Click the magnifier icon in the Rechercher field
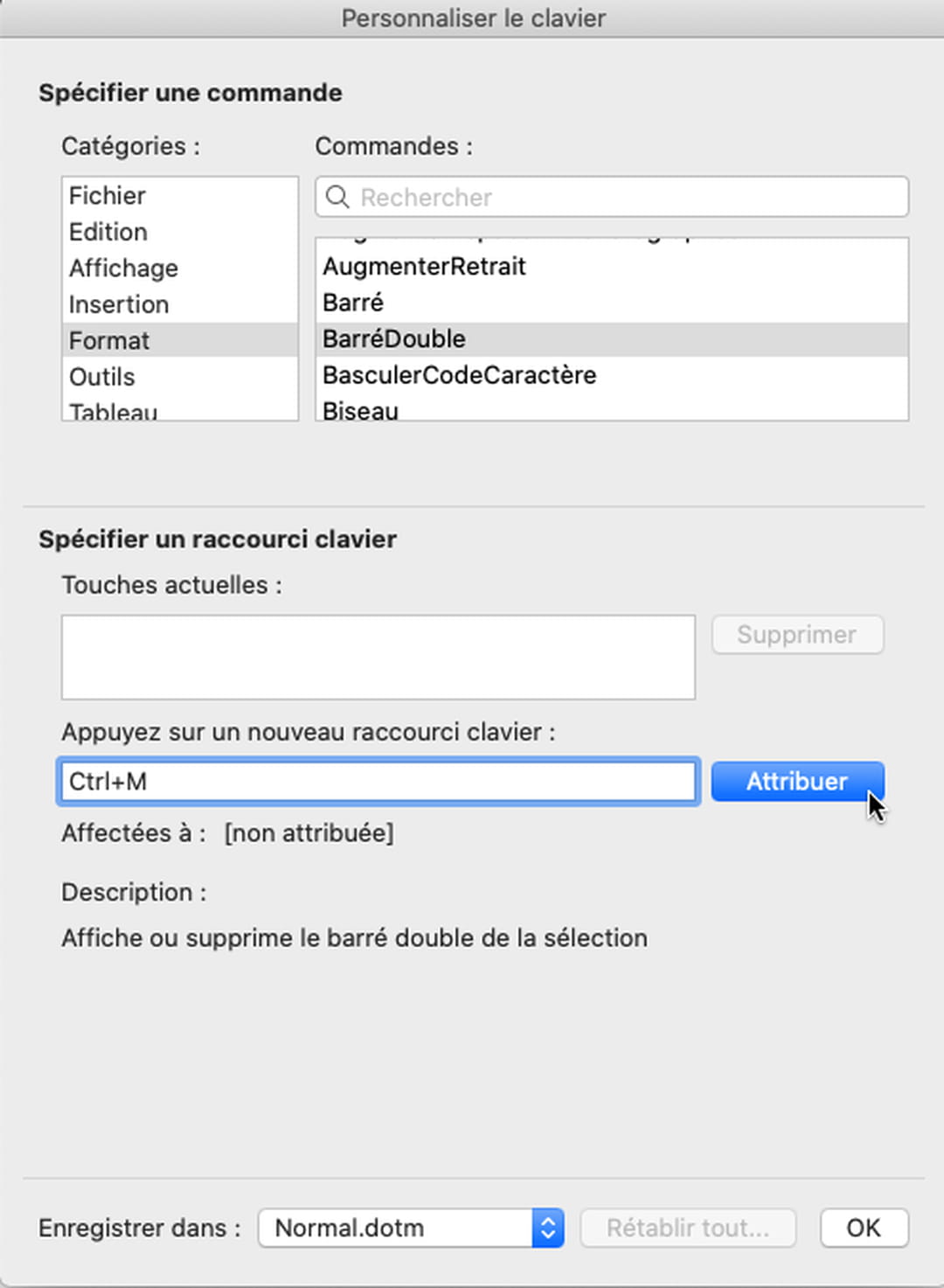Image resolution: width=944 pixels, height=1288 pixels. pyautogui.click(x=337, y=198)
